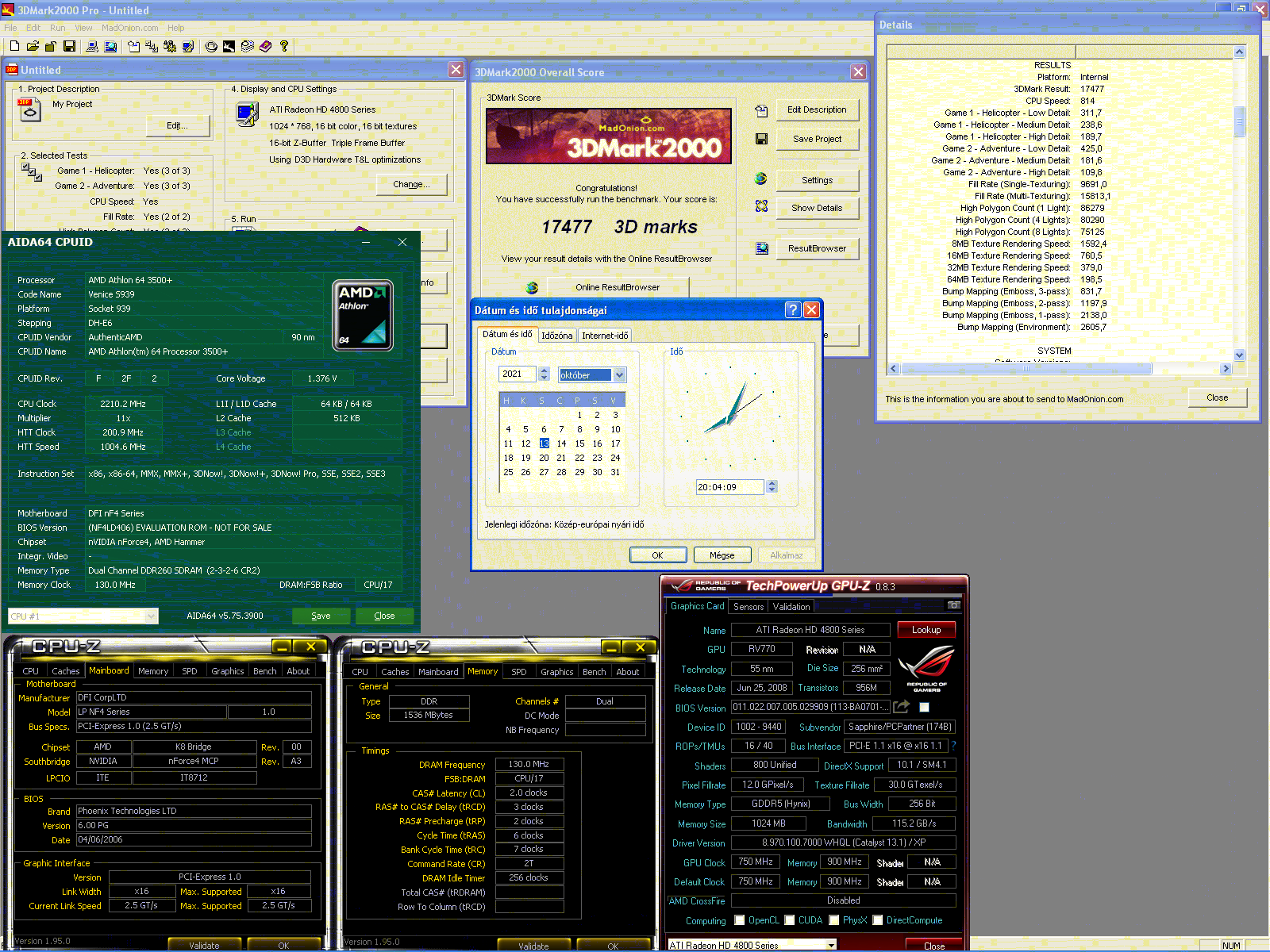
Task: Click the magnifier ResultBrowser icon in toolbar
Action: 111,47
